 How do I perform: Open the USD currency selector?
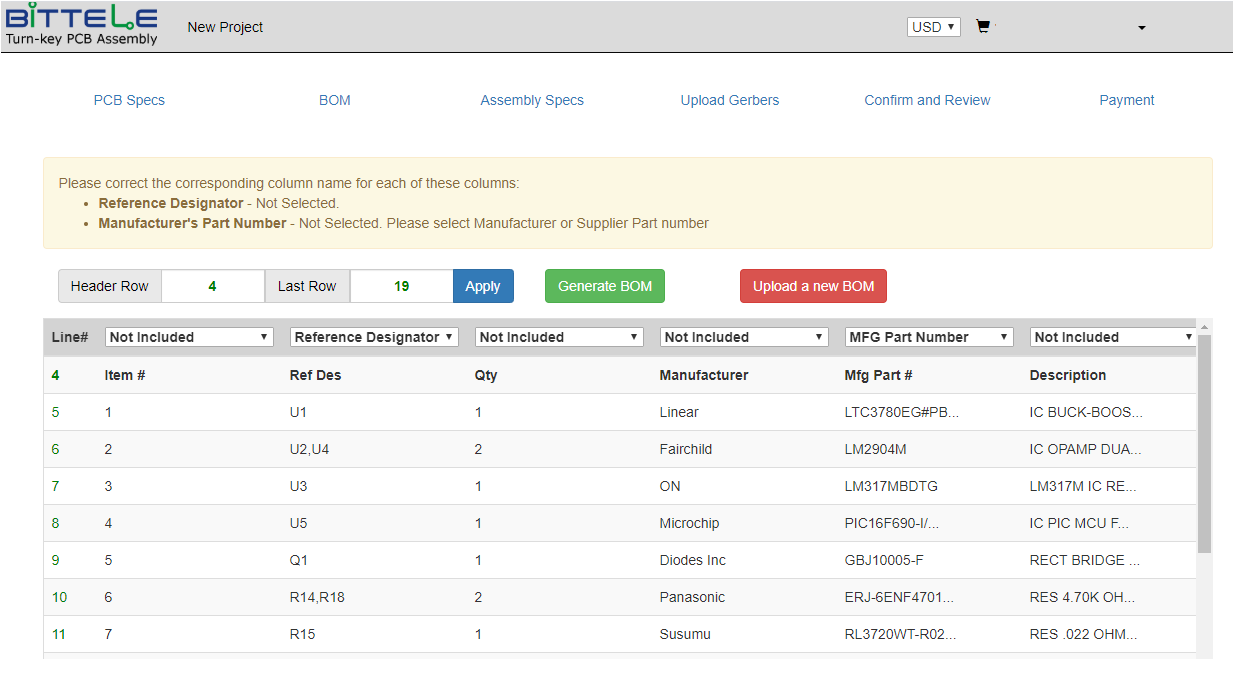pos(934,27)
